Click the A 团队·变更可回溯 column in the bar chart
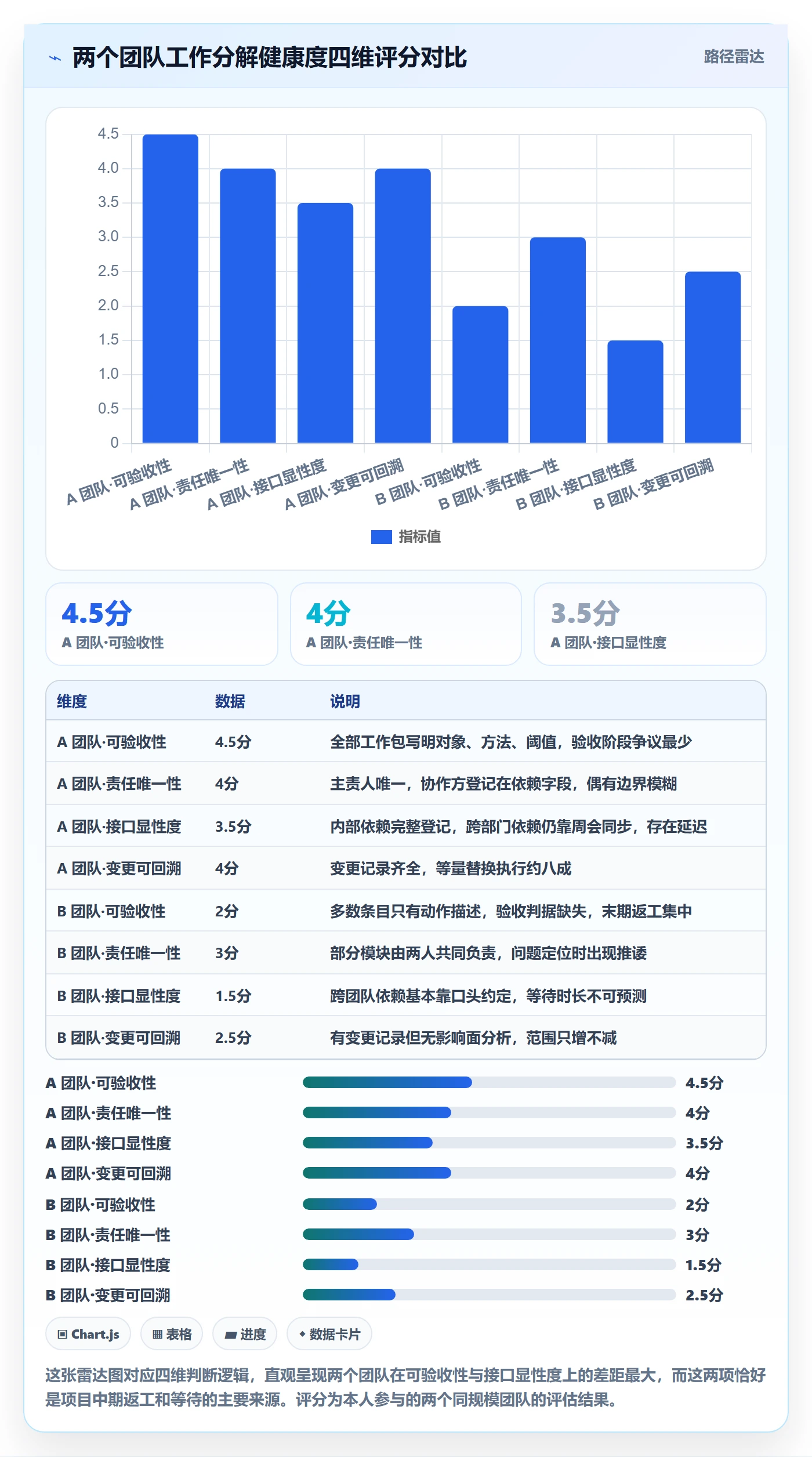 [403, 306]
